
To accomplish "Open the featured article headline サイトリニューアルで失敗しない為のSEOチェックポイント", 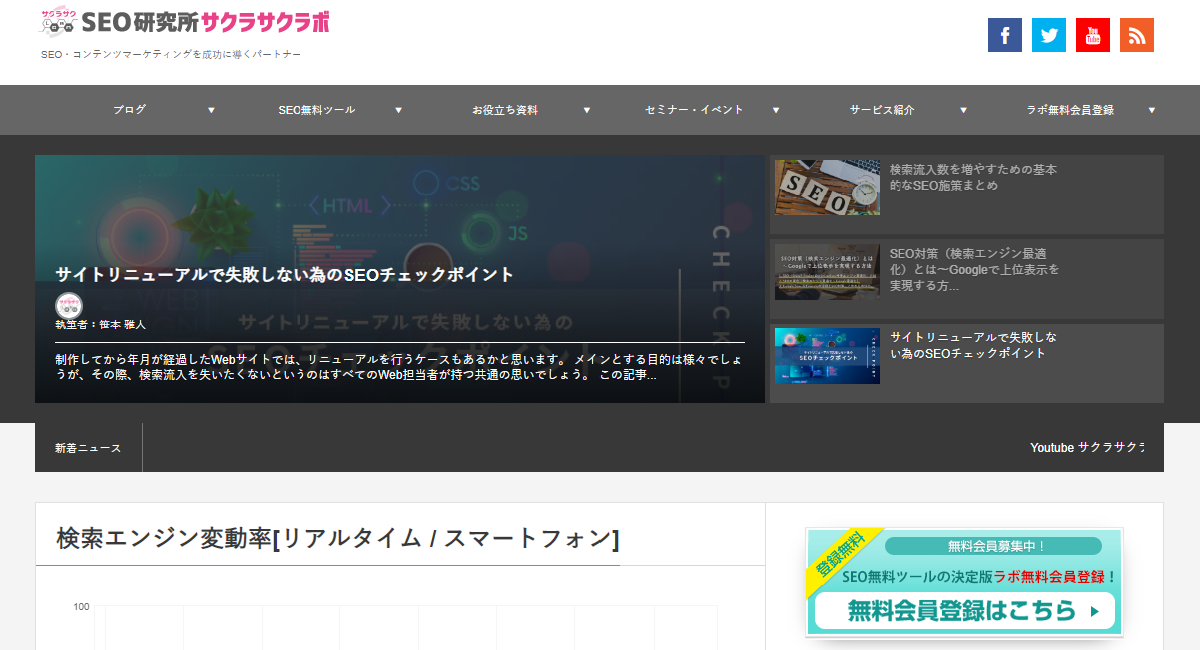I will [284, 275].
